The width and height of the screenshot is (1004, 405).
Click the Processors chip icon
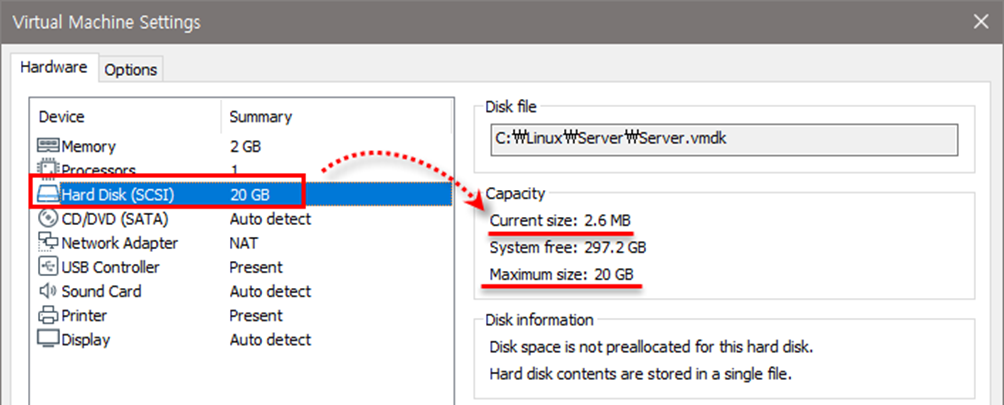pyautogui.click(x=48, y=169)
